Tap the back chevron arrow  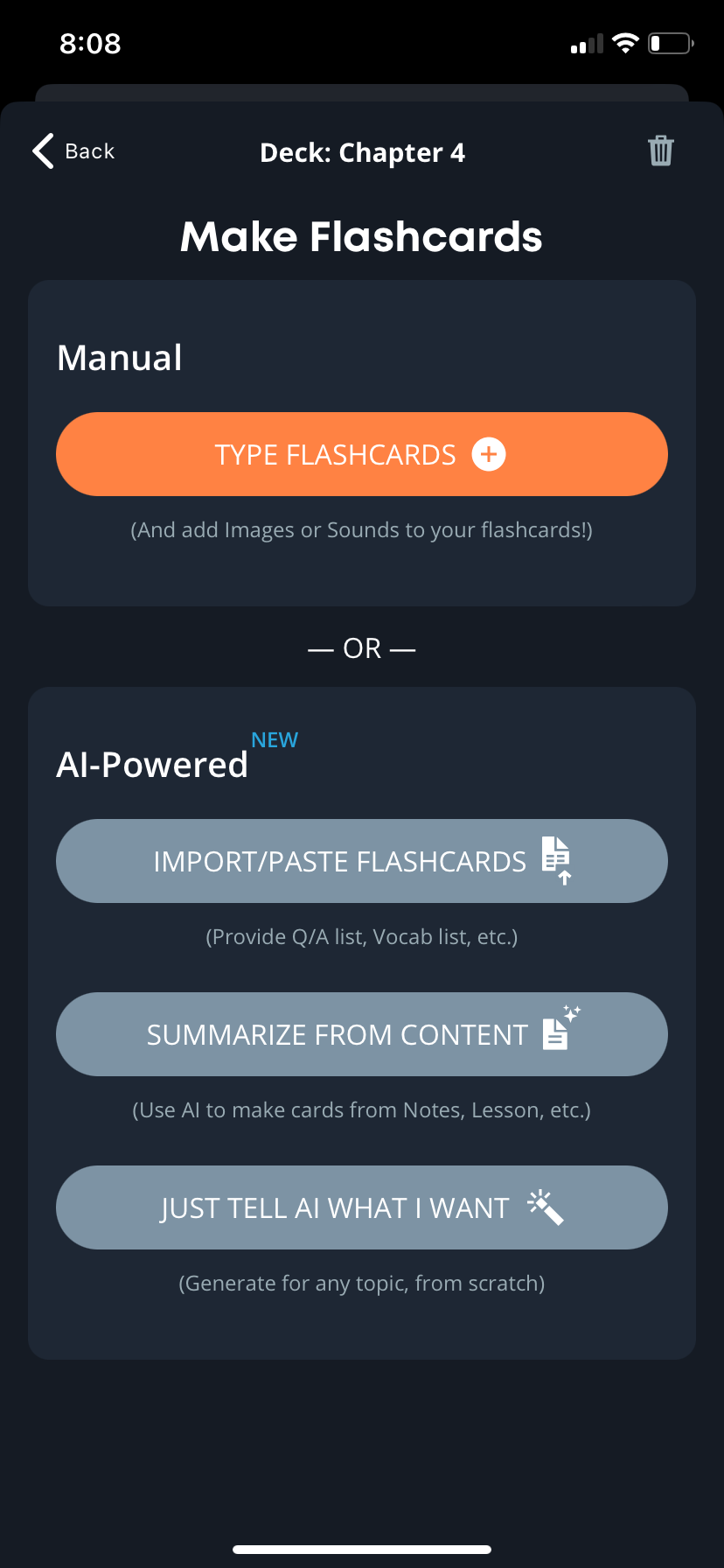coord(44,151)
